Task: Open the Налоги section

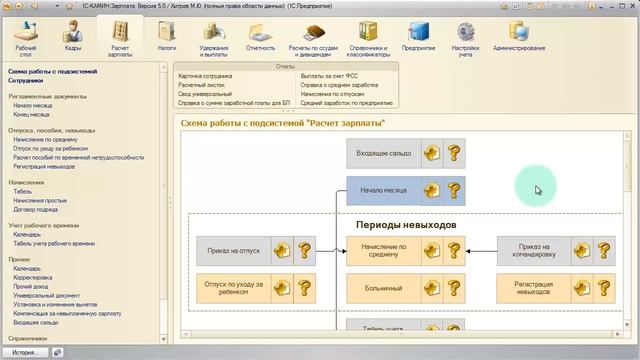Action: point(167,36)
